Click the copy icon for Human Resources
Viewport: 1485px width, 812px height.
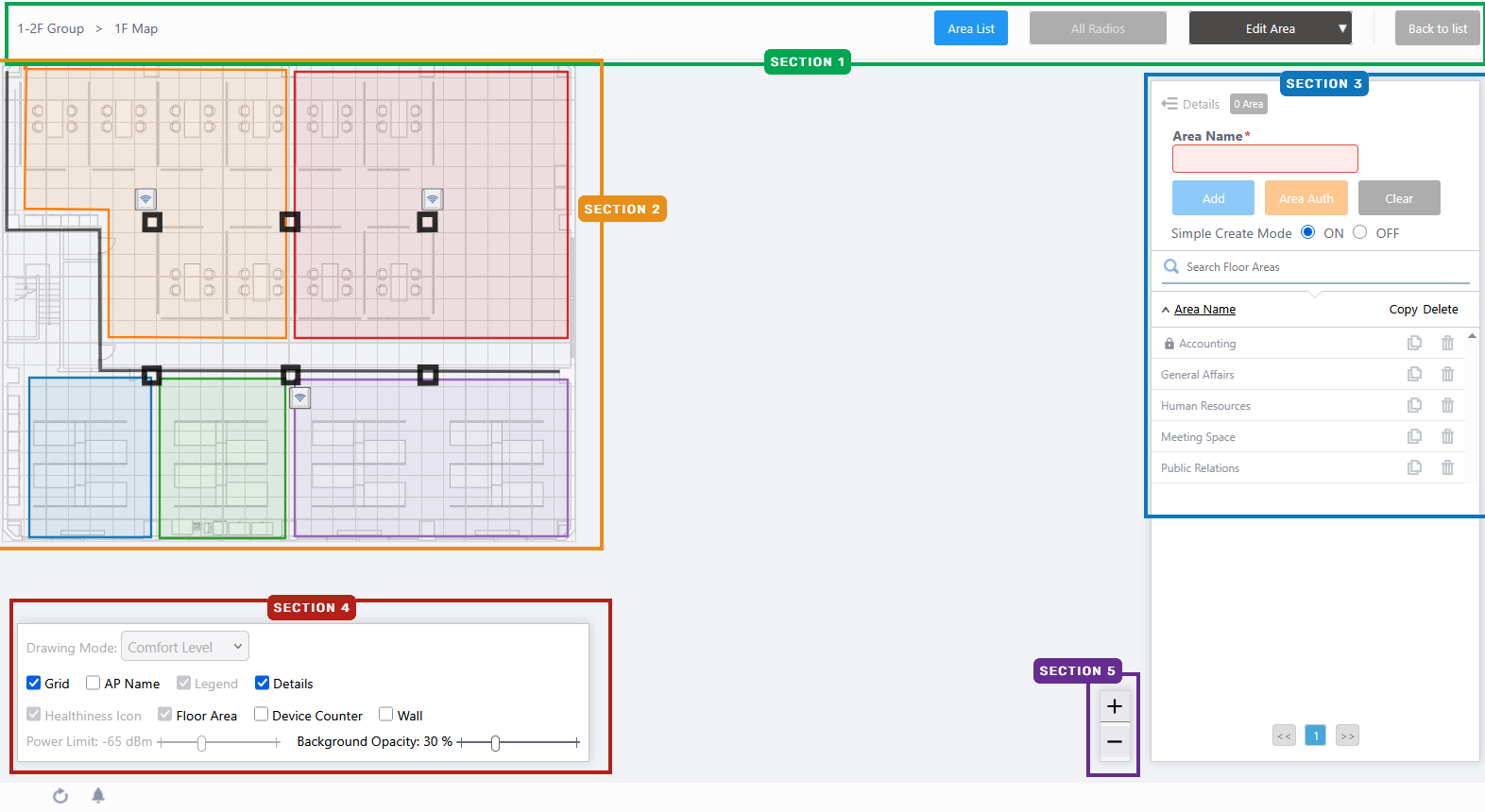point(1414,406)
